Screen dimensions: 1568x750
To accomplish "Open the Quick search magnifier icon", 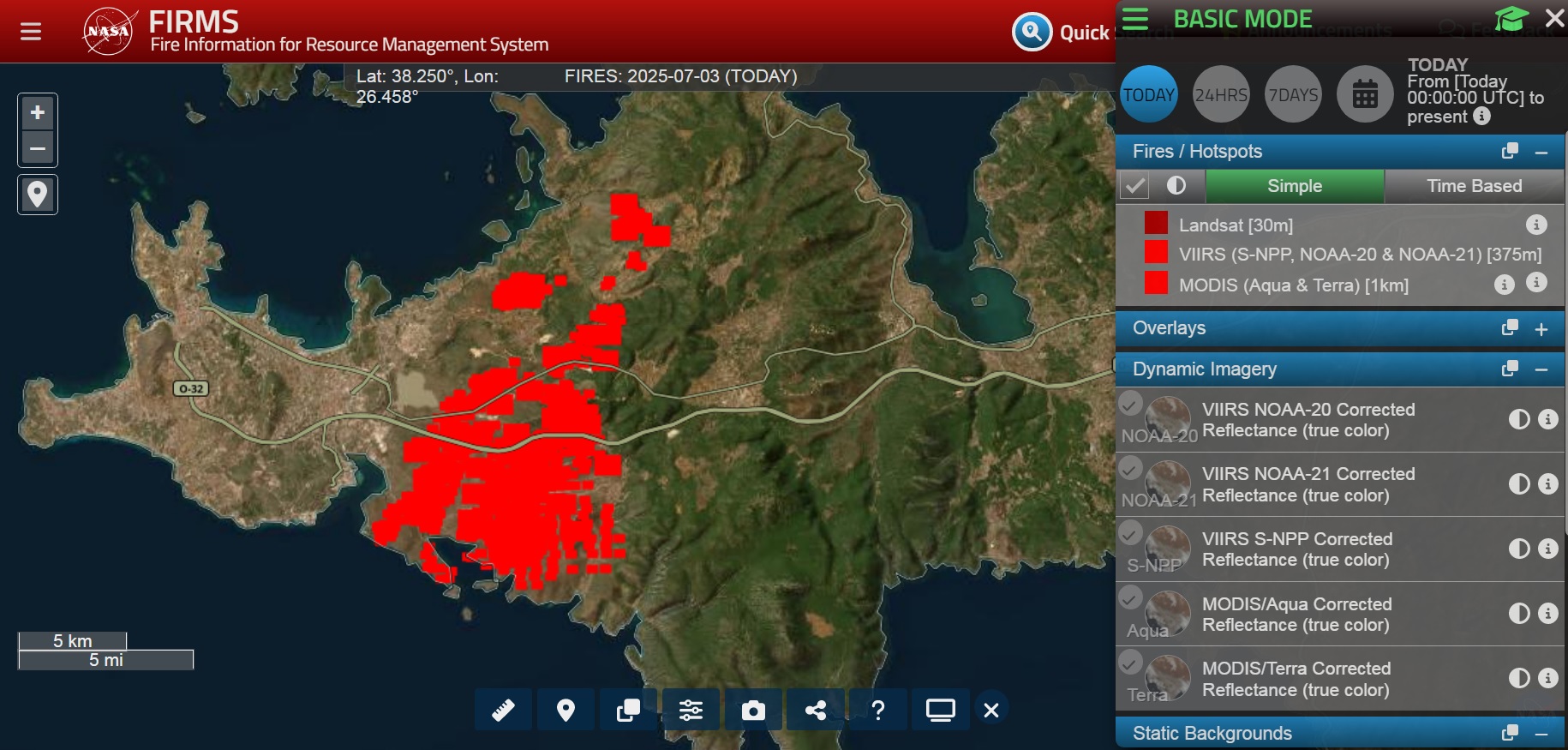I will [1032, 33].
